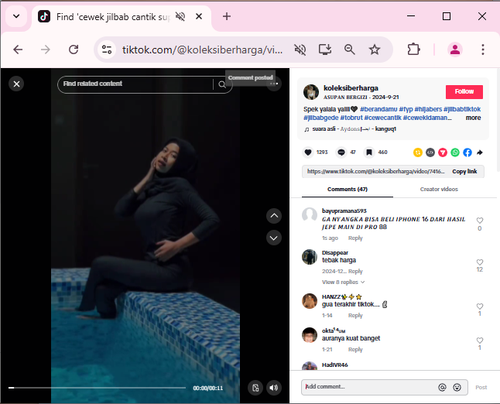The width and height of the screenshot is (500, 404).
Task: Go forward in browser
Action: [45, 50]
